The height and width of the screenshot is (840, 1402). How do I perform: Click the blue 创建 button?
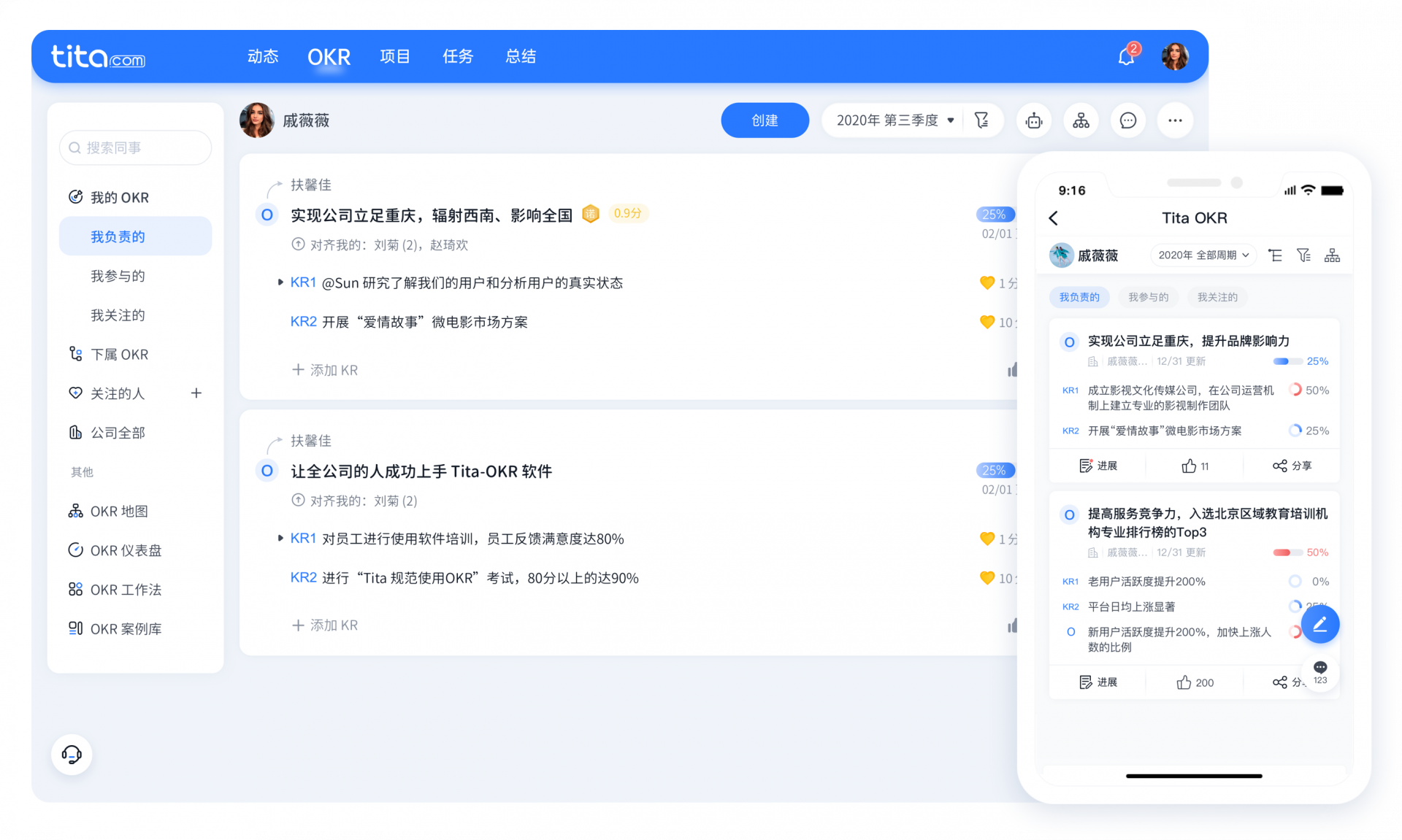coord(765,120)
